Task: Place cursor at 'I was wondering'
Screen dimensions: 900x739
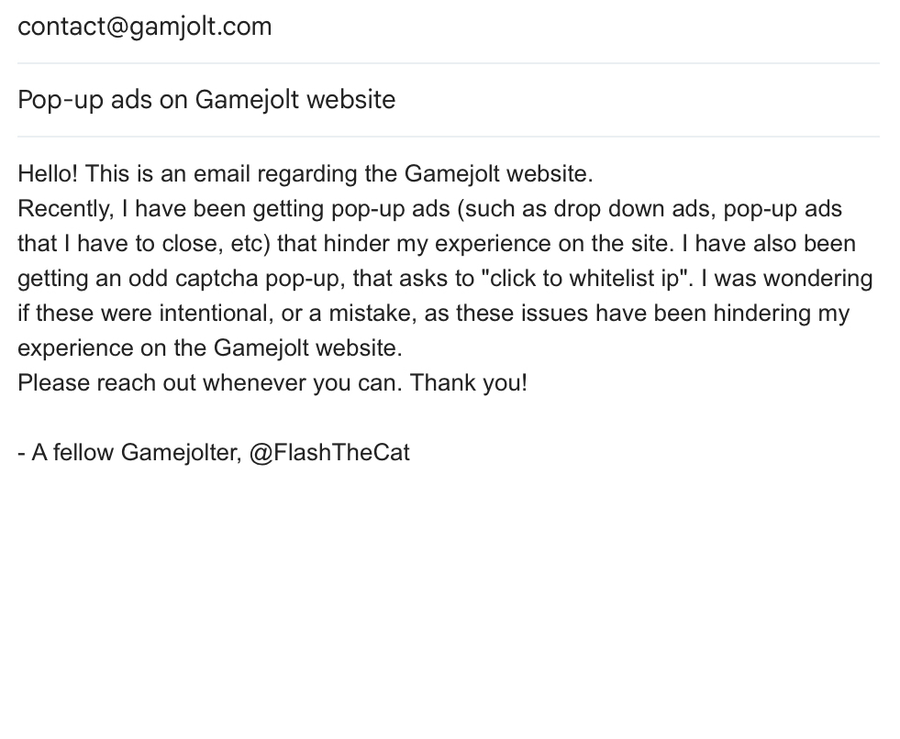Action: 787,278
